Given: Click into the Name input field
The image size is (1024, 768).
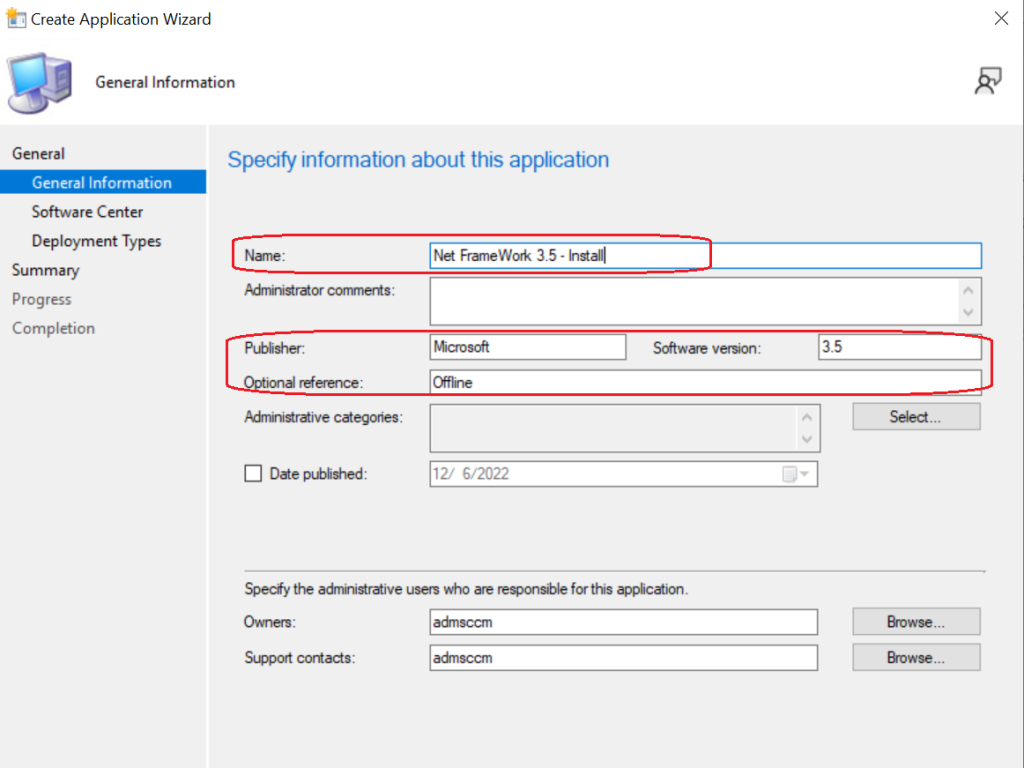Looking at the screenshot, I should (705, 255).
